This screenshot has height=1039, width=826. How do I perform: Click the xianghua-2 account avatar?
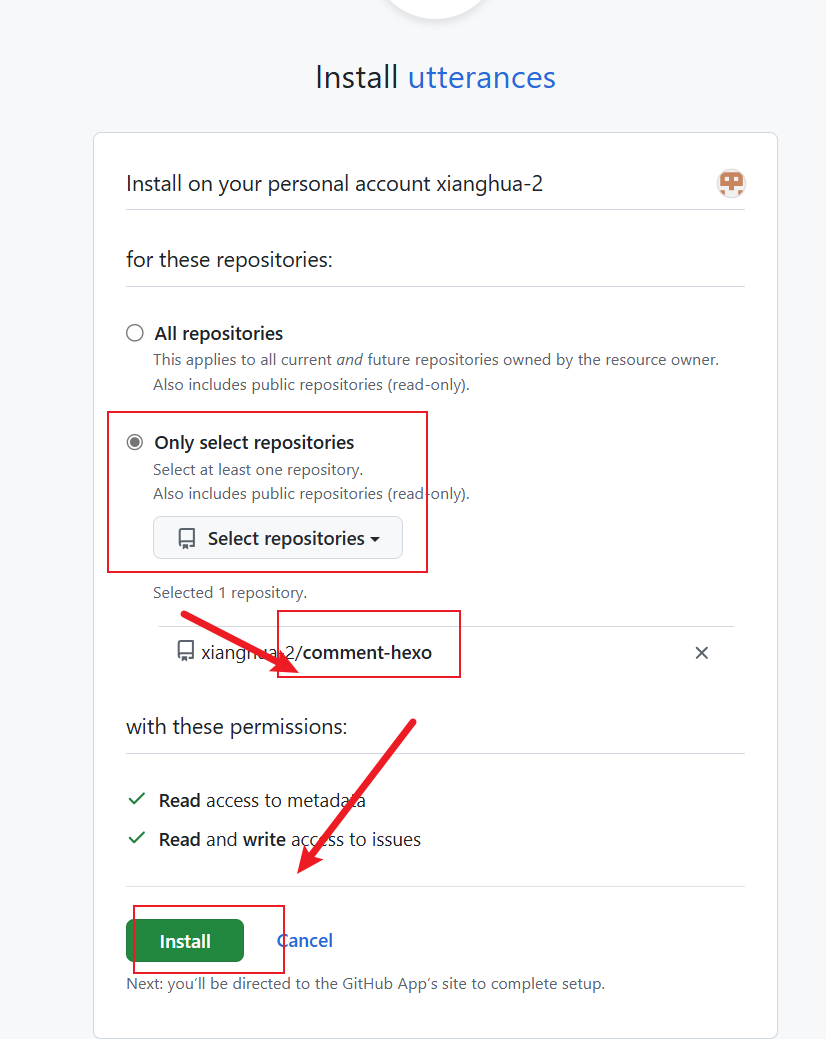point(731,183)
